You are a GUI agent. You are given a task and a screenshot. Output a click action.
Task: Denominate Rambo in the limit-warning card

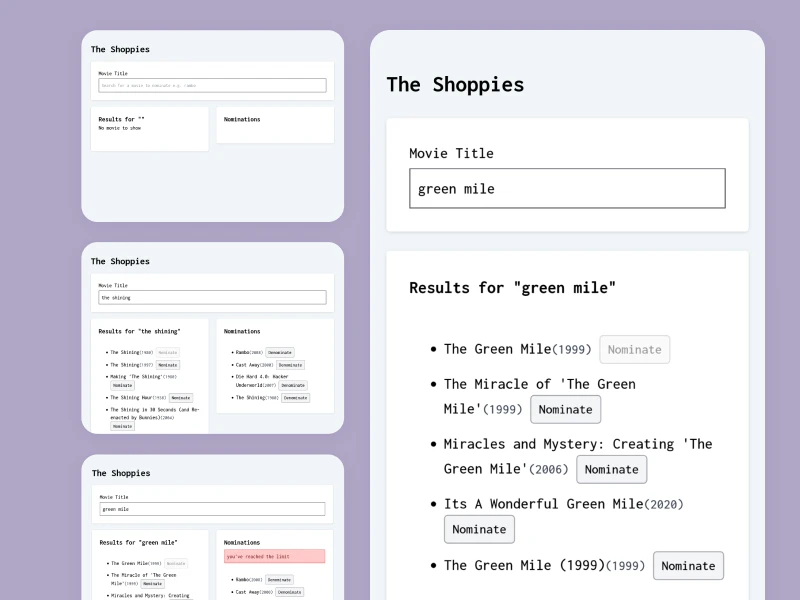(279, 580)
